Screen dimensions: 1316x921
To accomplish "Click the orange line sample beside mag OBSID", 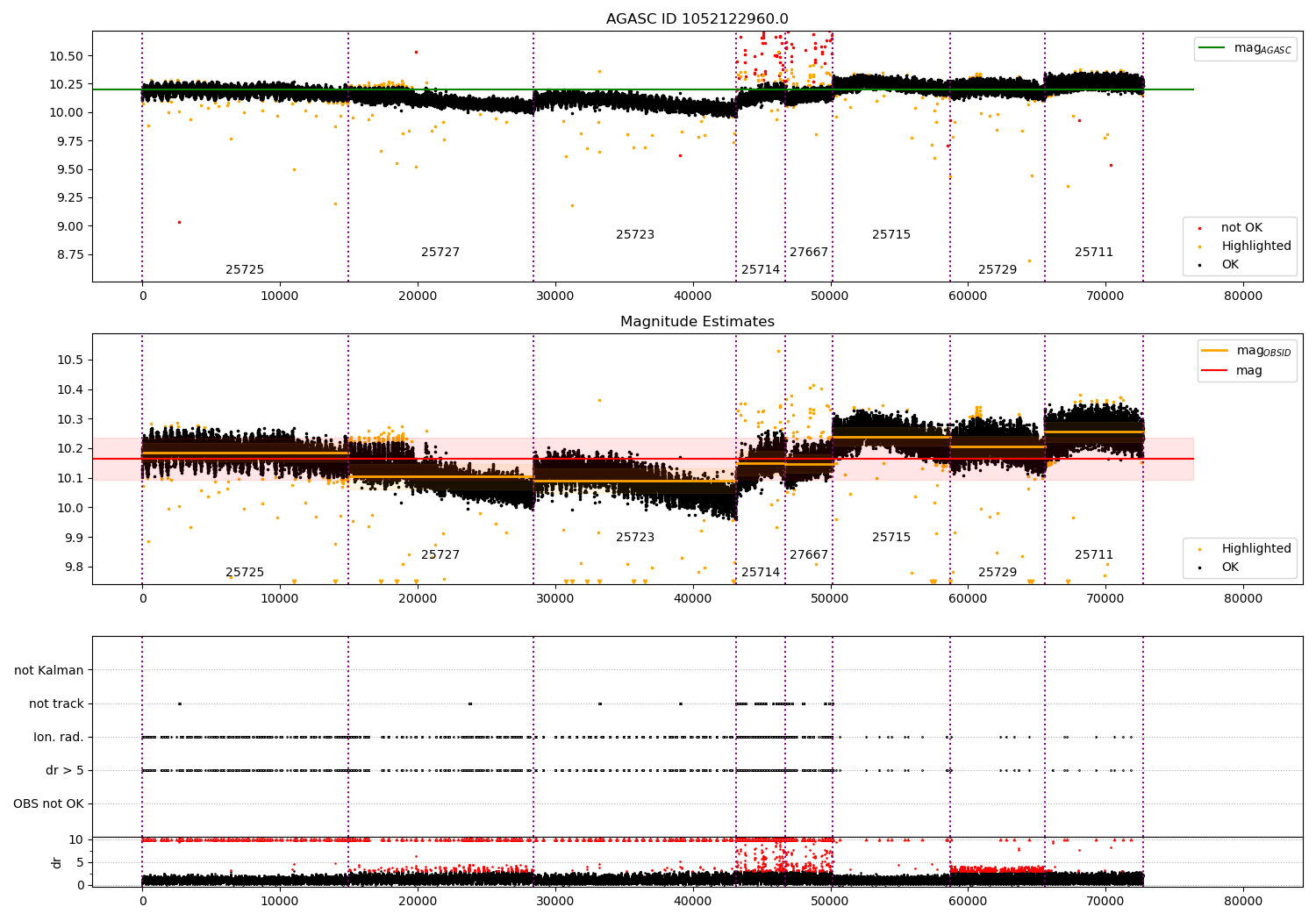I will point(1215,350).
